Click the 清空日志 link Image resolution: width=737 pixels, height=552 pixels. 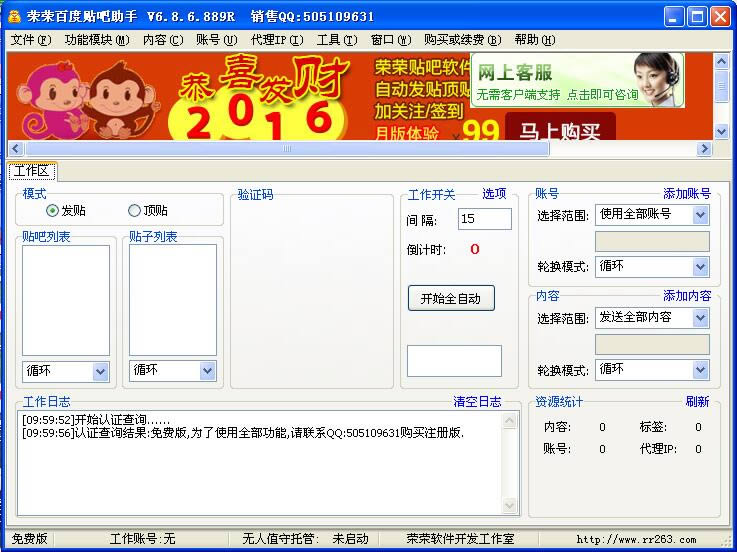coord(477,402)
